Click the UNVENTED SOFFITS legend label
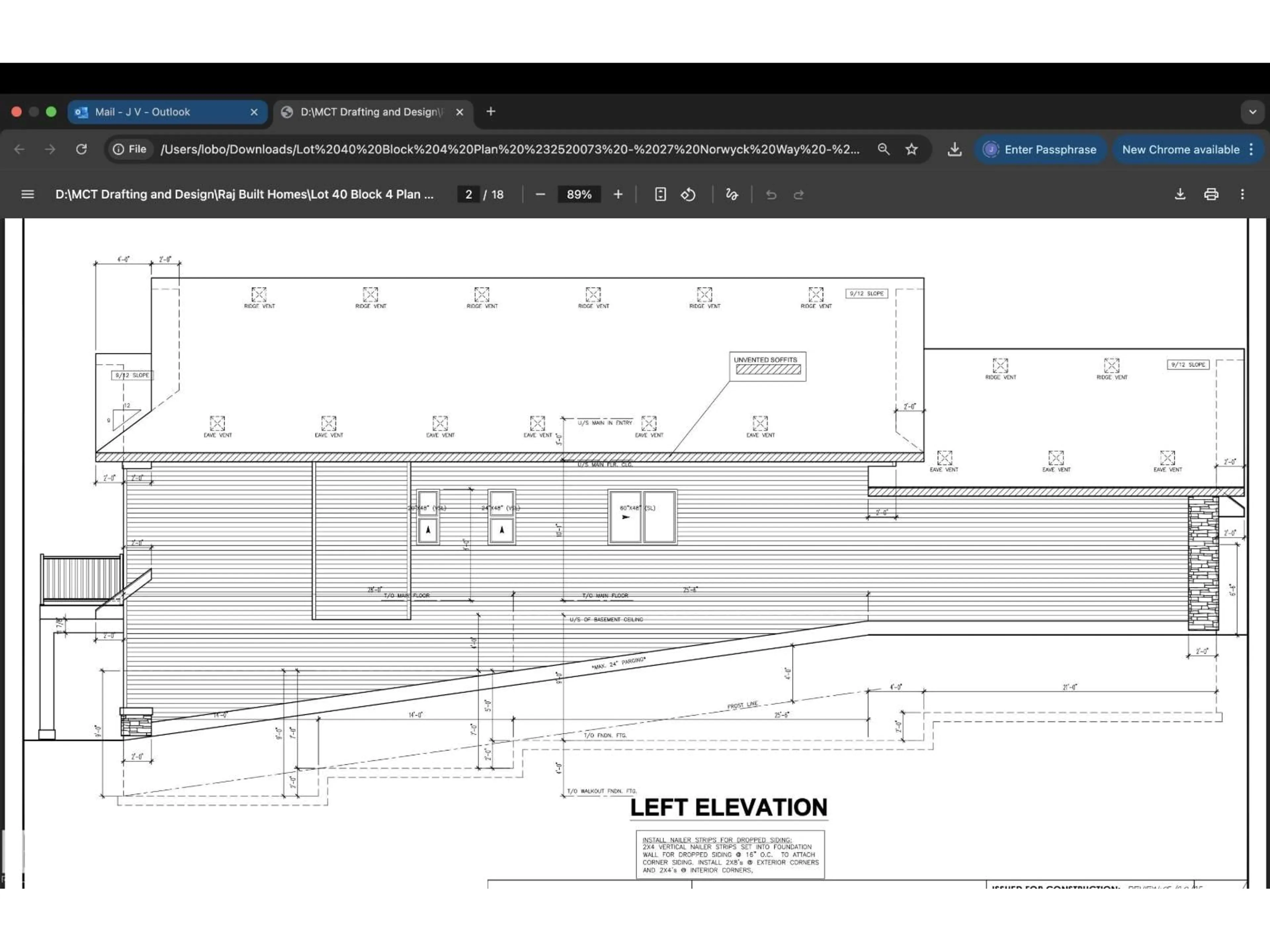1270x952 pixels. (x=765, y=360)
